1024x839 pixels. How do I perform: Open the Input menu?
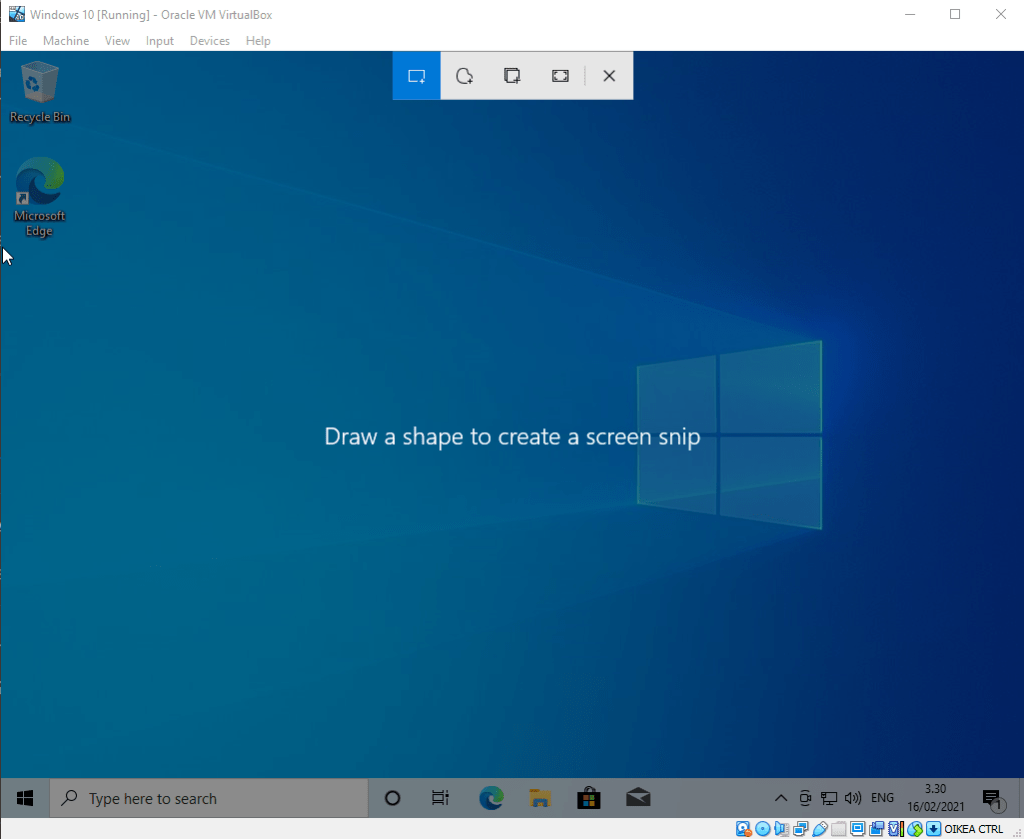[159, 41]
